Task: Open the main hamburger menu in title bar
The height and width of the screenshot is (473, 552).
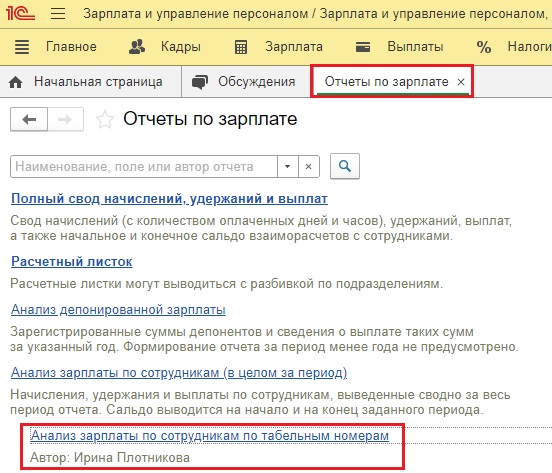Action: [58, 14]
